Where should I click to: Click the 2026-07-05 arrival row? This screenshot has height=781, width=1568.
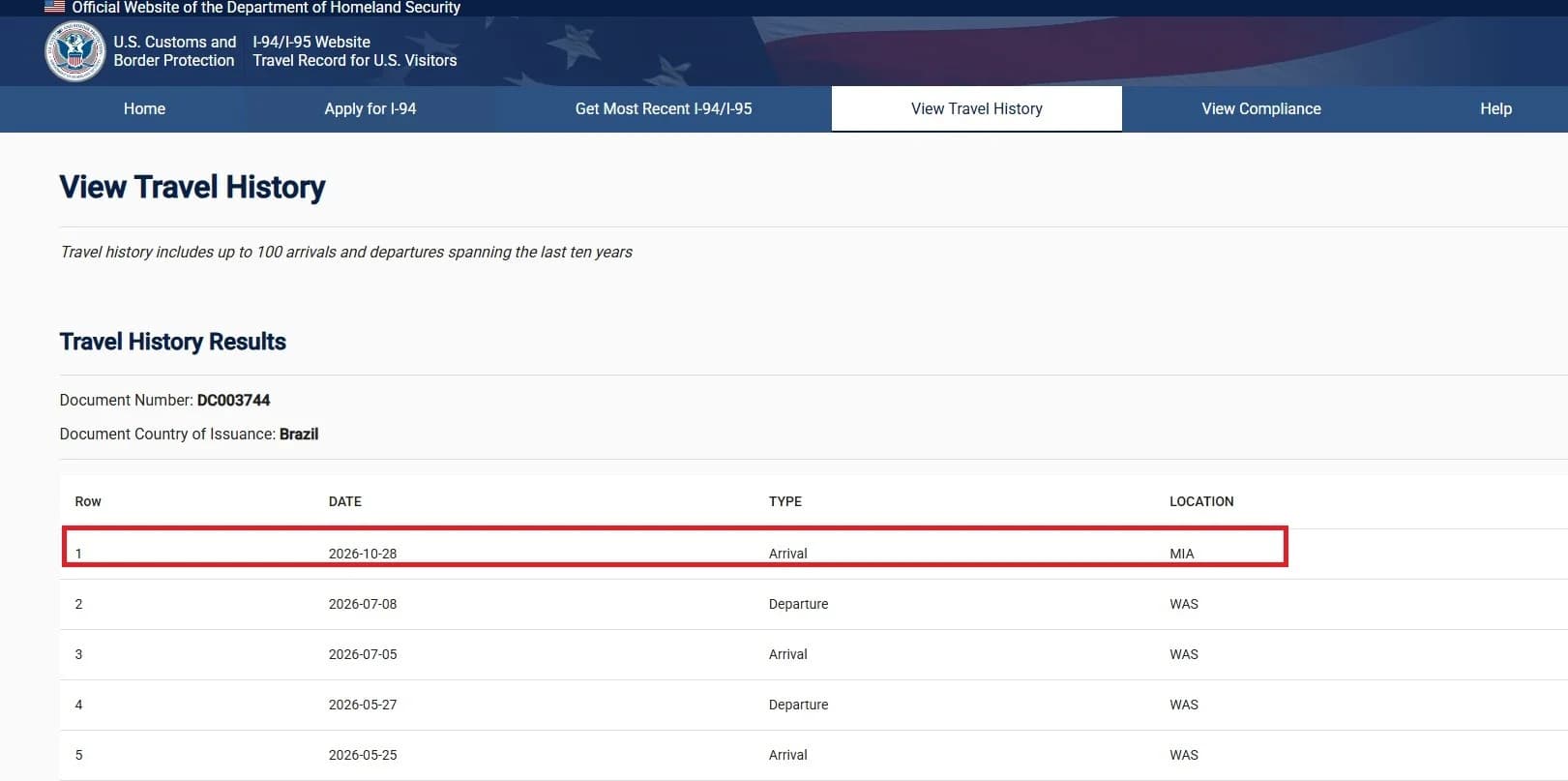tap(814, 654)
